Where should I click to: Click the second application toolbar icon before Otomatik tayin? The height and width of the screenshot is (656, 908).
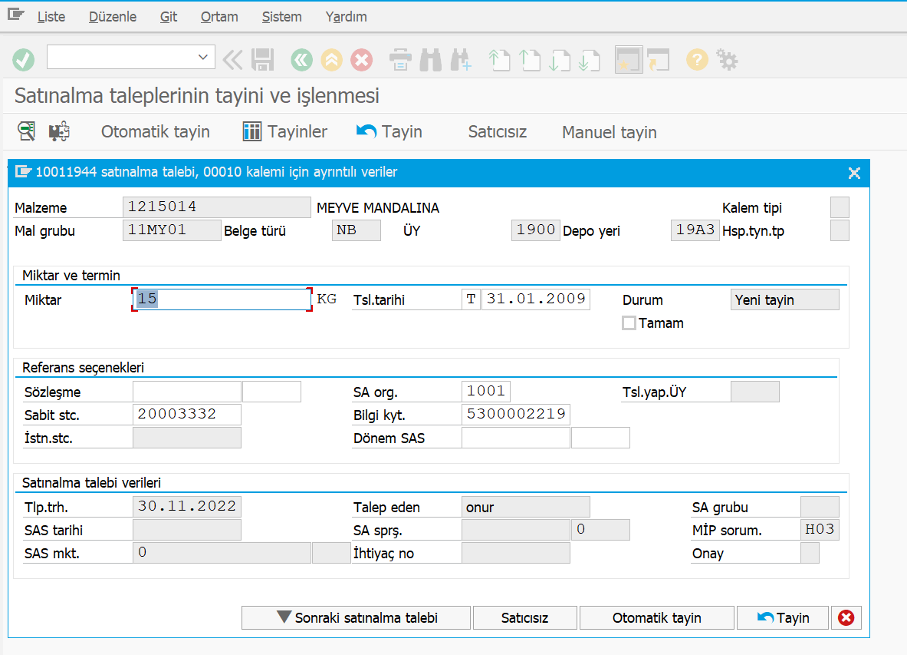[59, 131]
